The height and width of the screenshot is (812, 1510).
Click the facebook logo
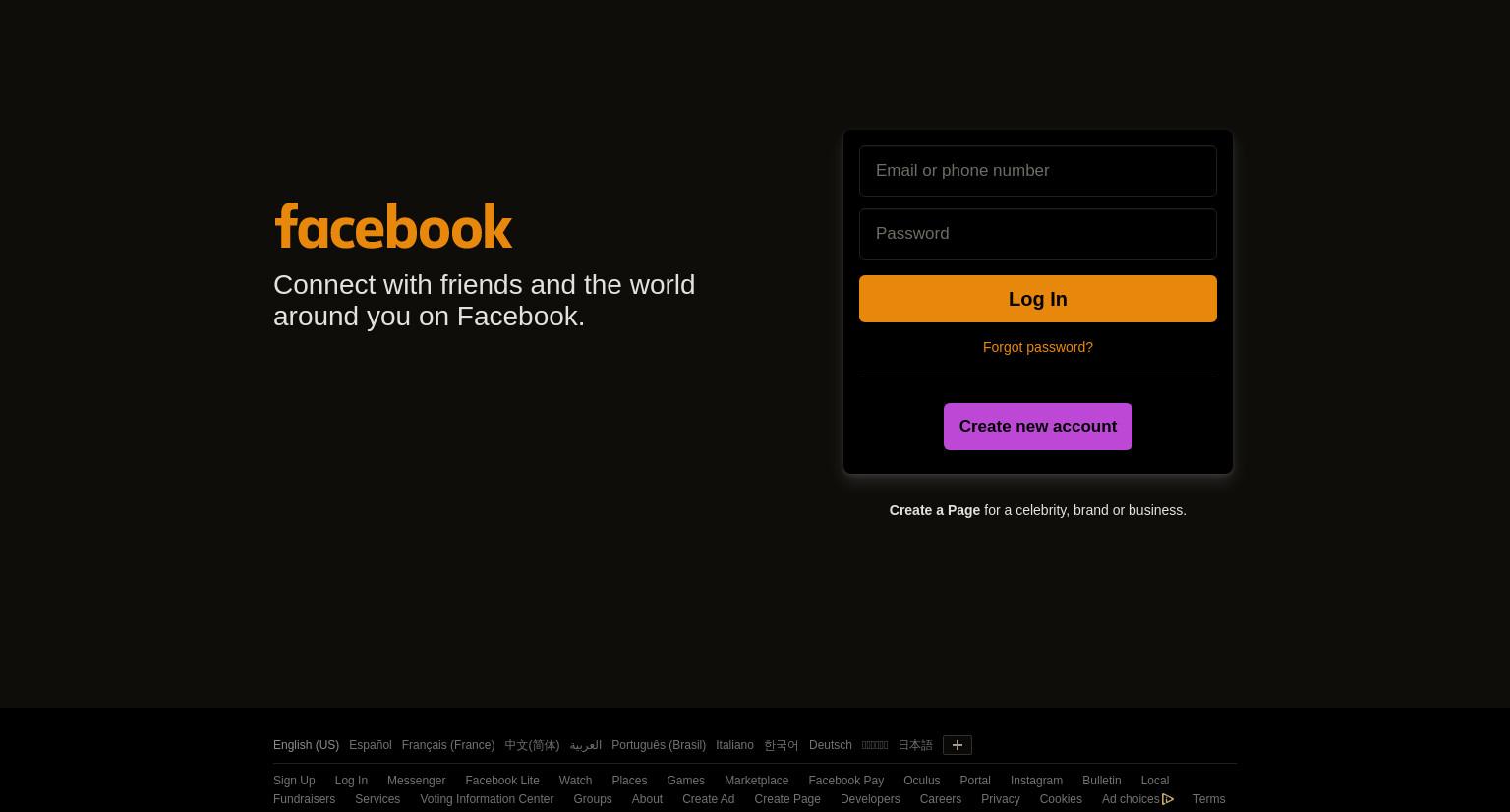coord(393,226)
